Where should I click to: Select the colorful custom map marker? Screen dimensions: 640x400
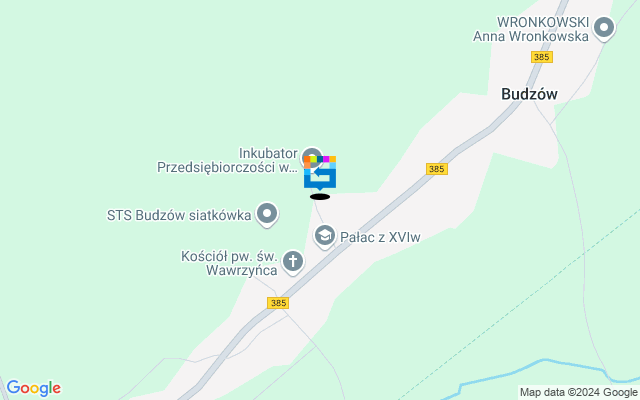coord(320,173)
